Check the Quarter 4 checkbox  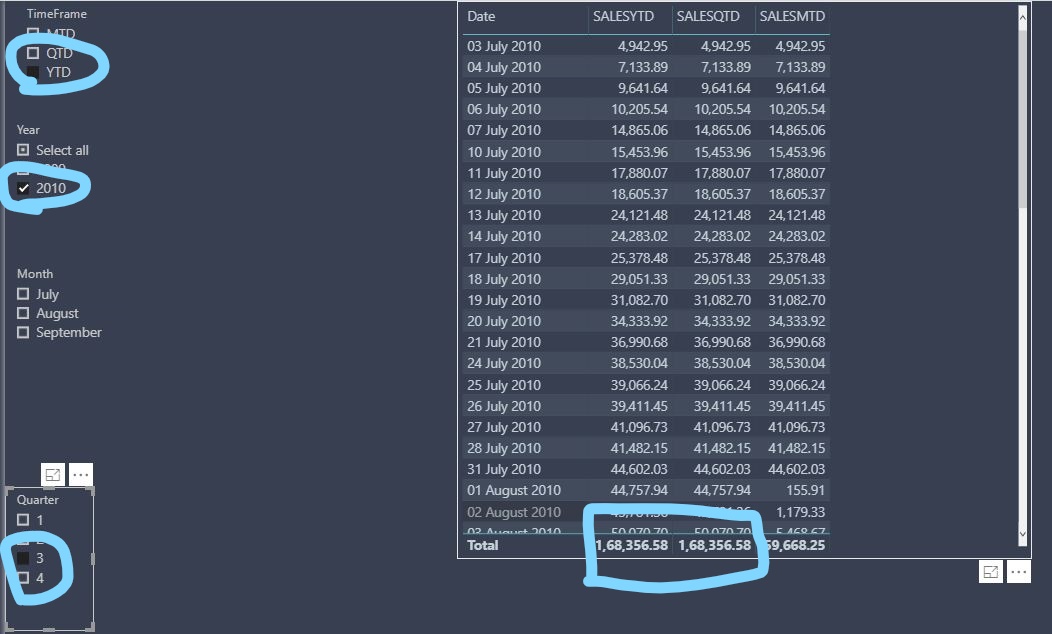click(x=23, y=578)
